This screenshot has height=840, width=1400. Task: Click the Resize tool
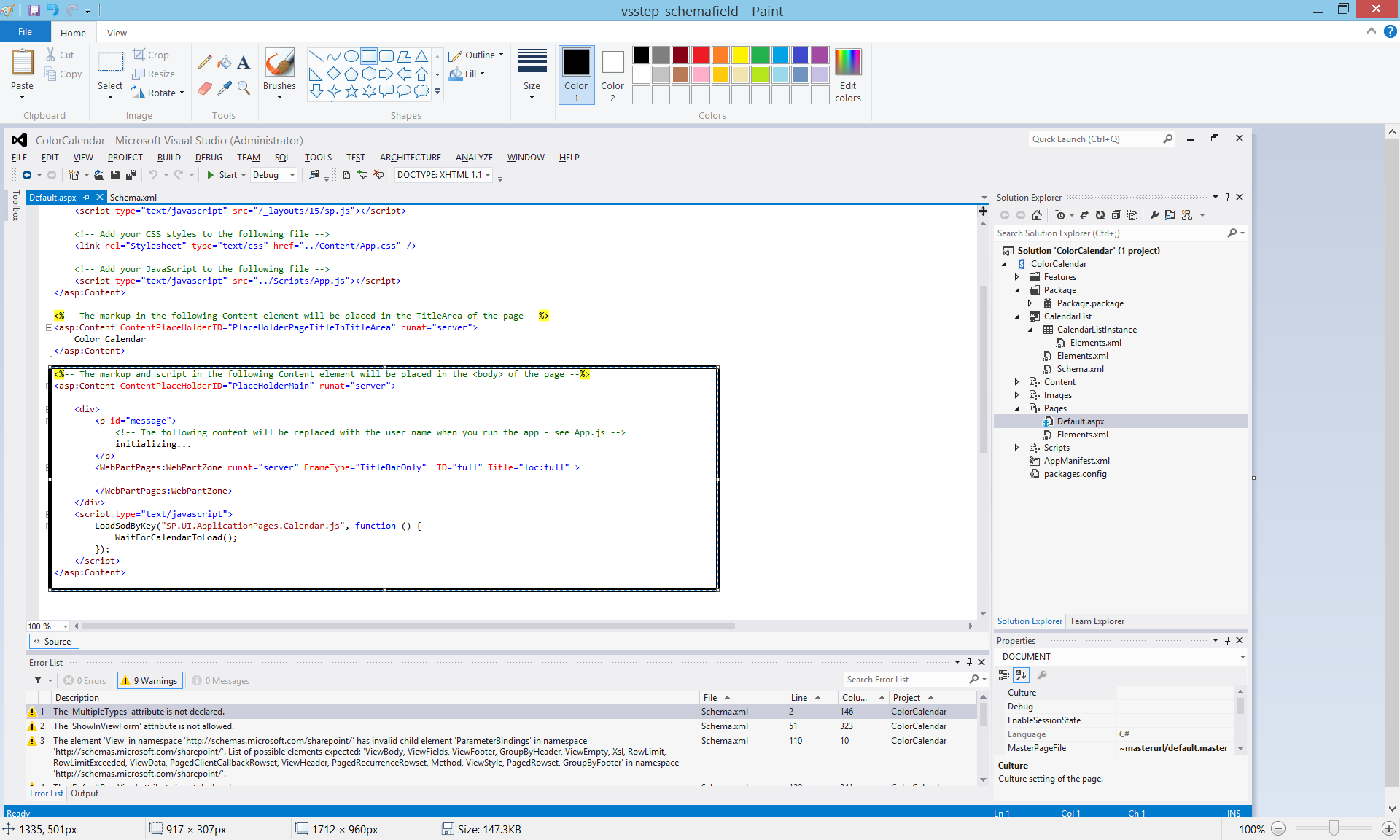[154, 74]
